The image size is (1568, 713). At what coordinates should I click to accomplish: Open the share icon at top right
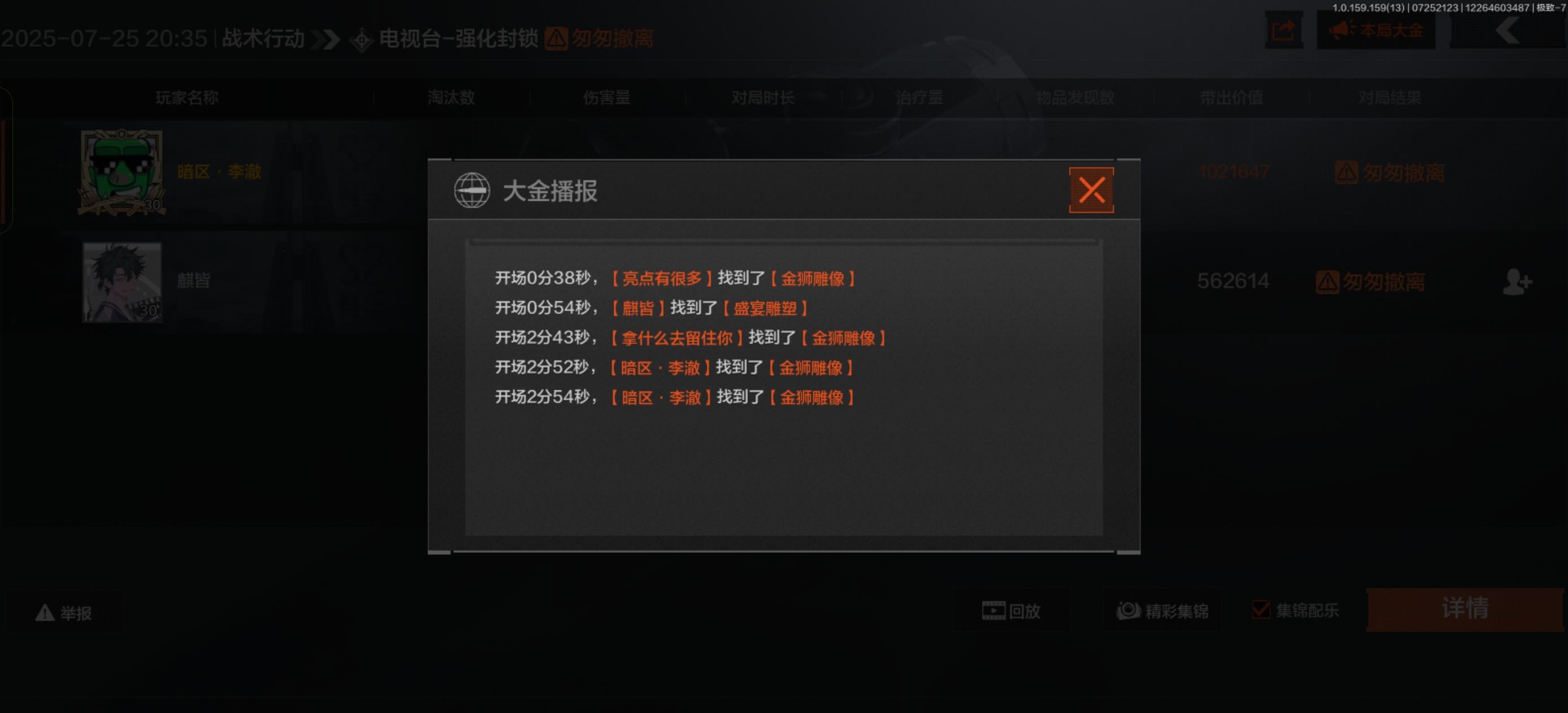click(x=1284, y=30)
